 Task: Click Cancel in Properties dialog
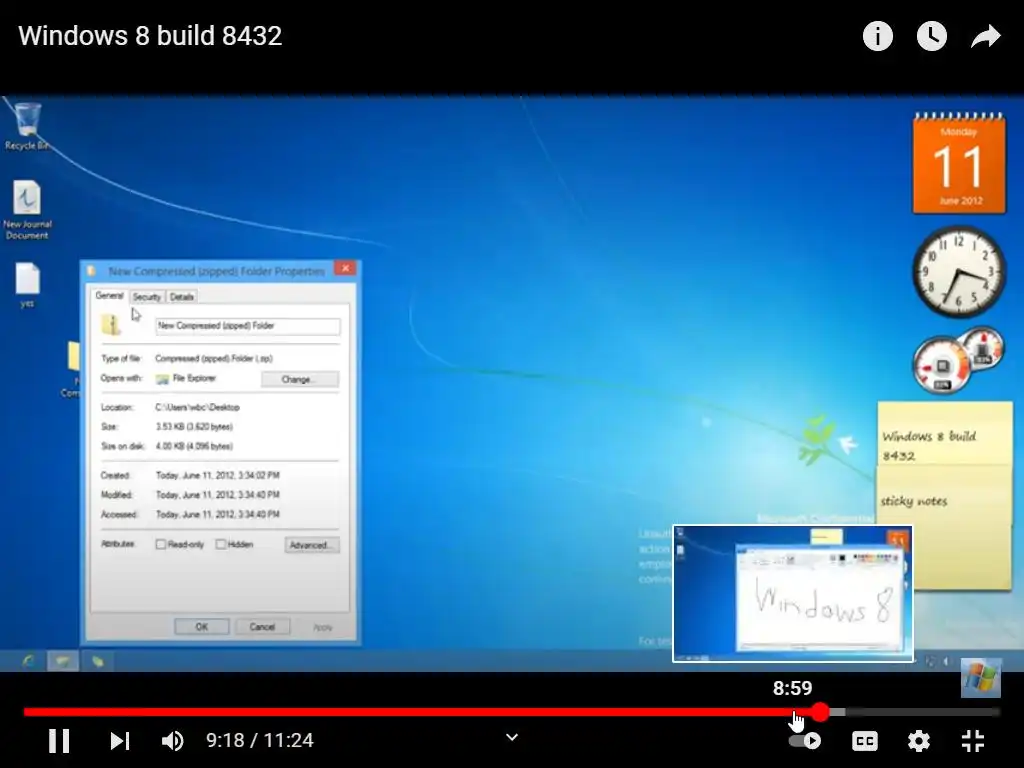coord(262,627)
